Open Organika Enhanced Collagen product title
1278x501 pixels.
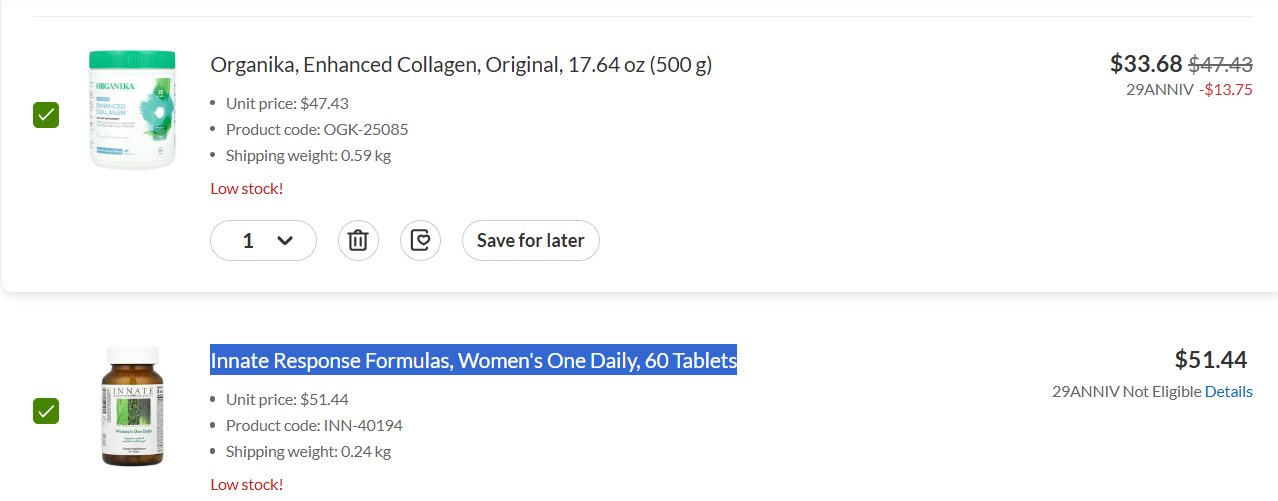pos(461,65)
